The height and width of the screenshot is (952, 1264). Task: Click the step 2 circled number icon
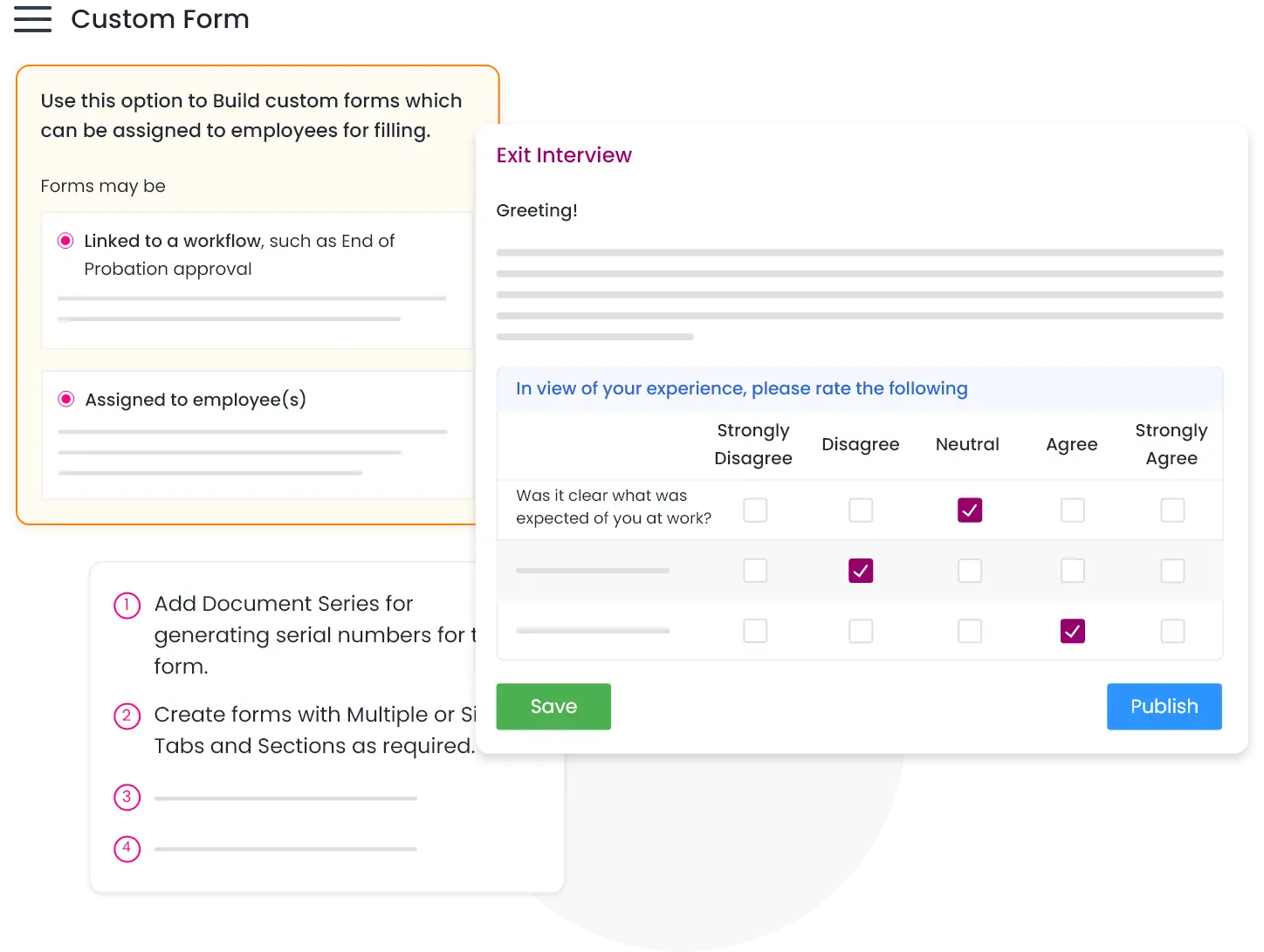coord(127,716)
